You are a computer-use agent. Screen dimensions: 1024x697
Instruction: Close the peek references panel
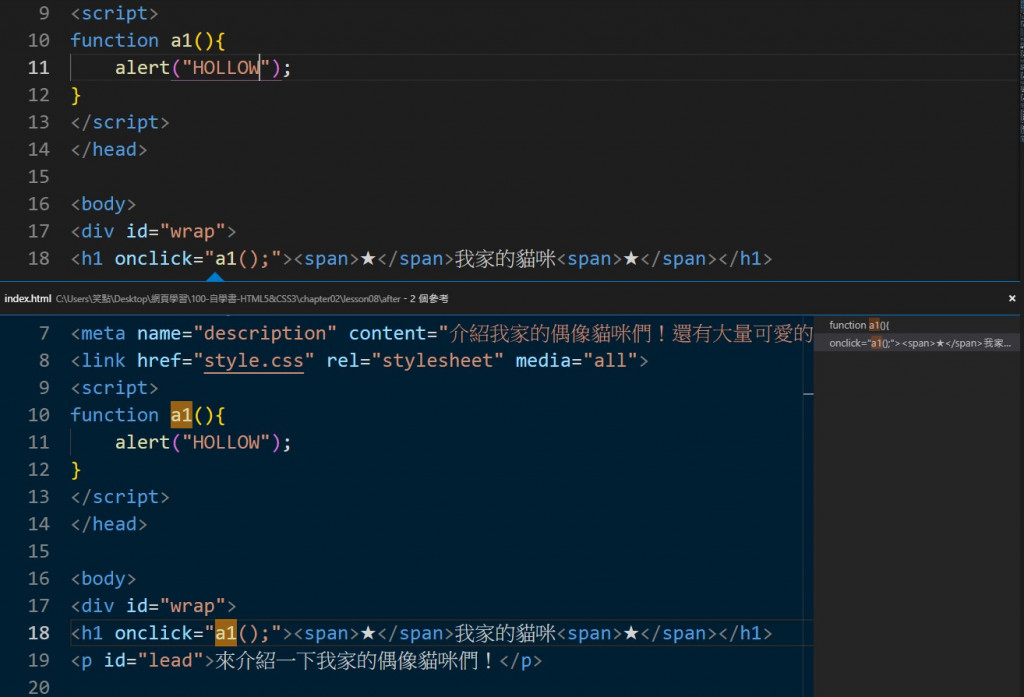pos(1012,299)
